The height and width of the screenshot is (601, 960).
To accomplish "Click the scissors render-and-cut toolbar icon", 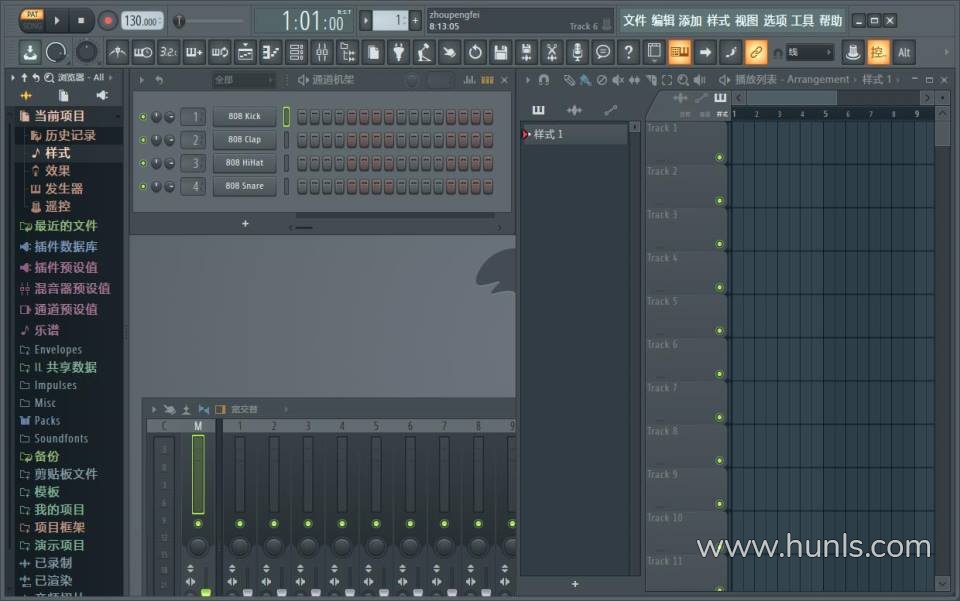I will coord(552,53).
